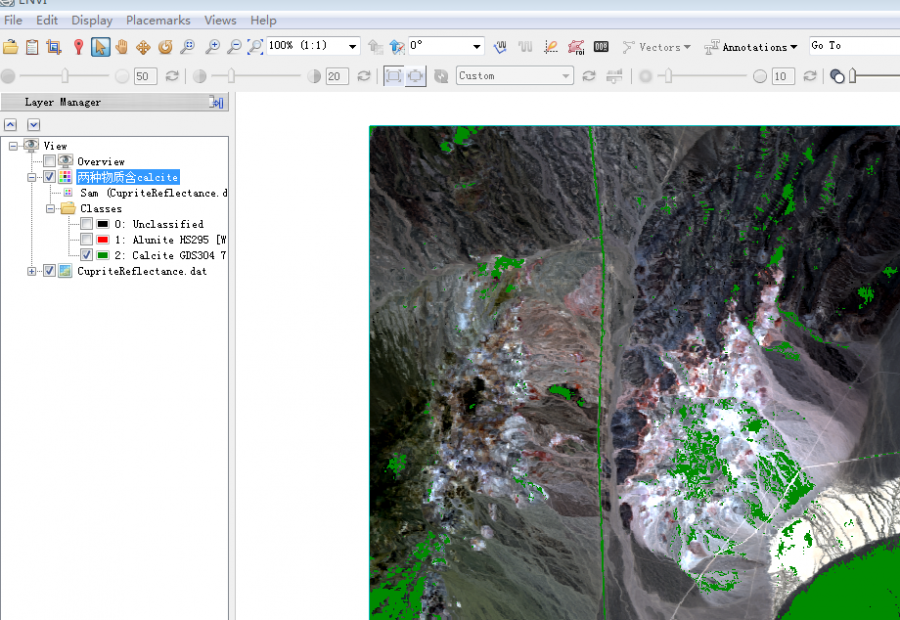Open the Display menu

[92, 20]
